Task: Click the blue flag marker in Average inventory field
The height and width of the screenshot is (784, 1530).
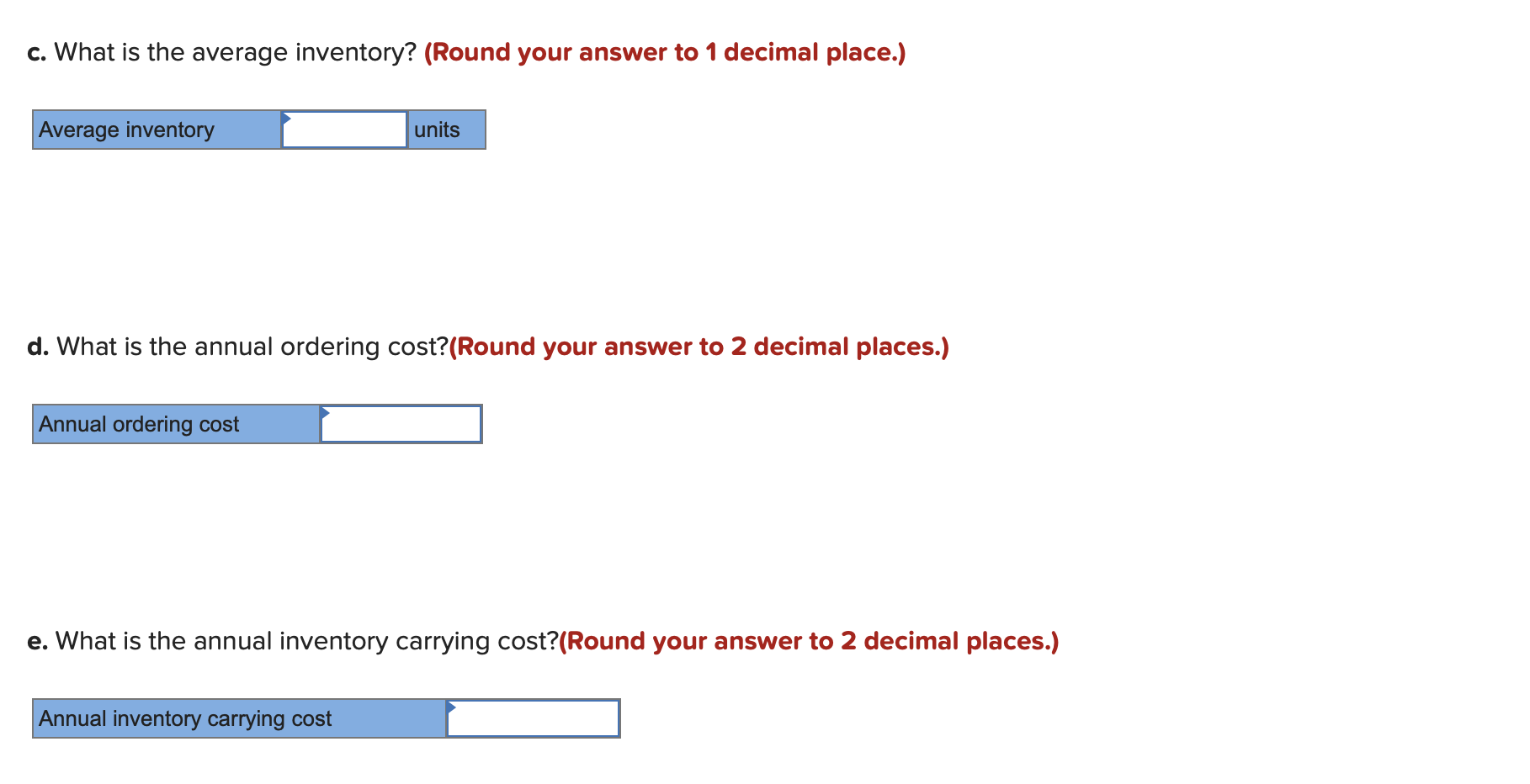Action: point(289,119)
